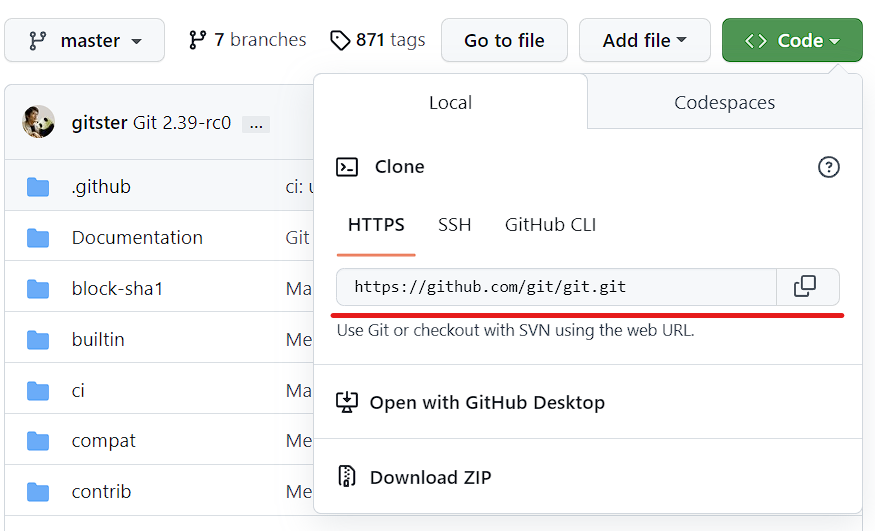
Task: Click the builtin folder icon
Action: [38, 340]
